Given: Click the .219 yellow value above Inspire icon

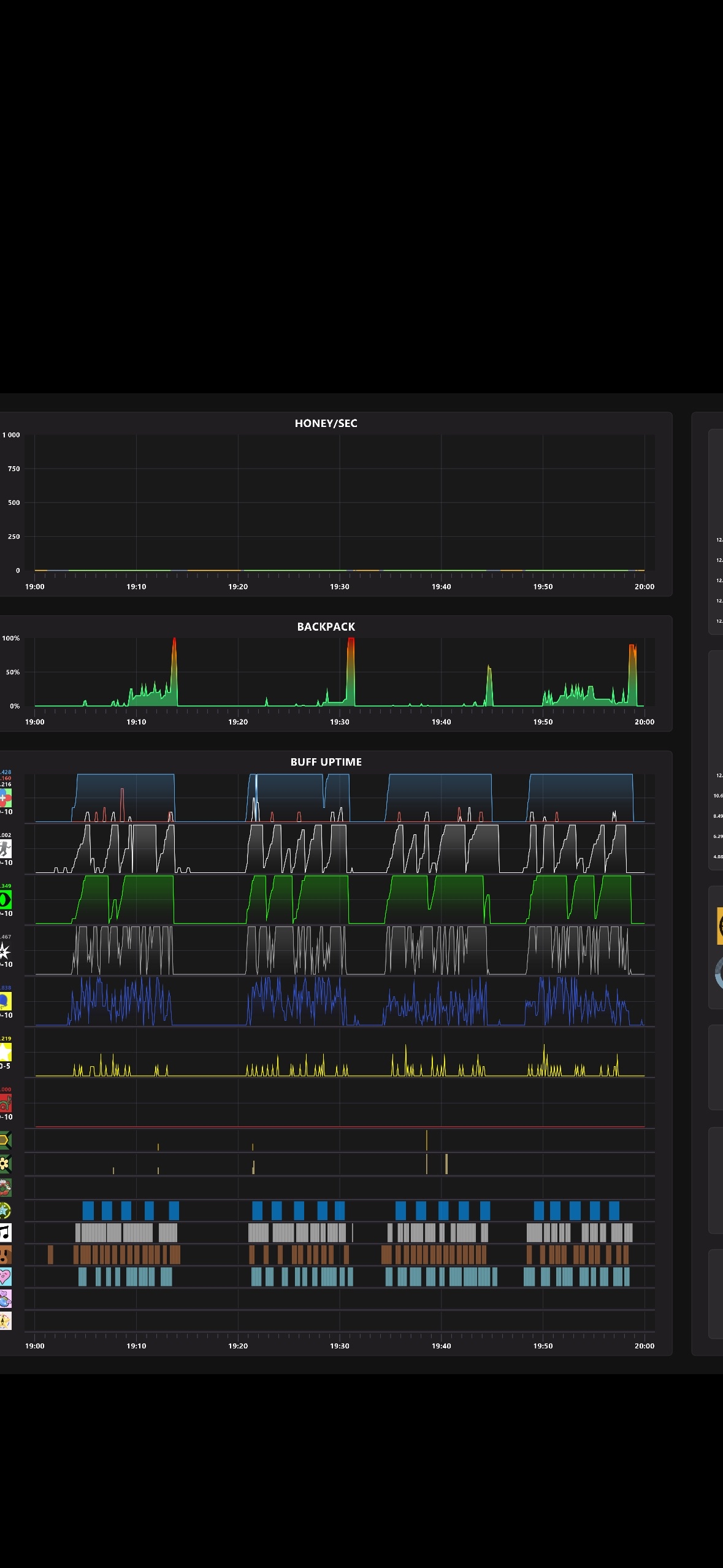Looking at the screenshot, I should click(x=5, y=1039).
